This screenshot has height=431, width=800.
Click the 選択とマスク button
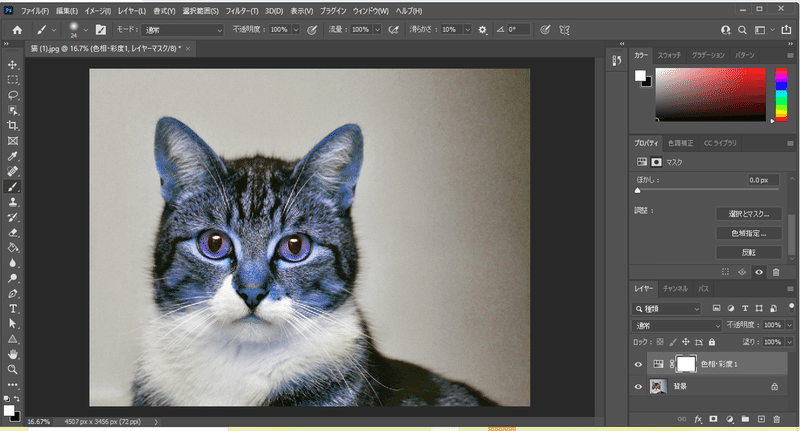click(748, 213)
